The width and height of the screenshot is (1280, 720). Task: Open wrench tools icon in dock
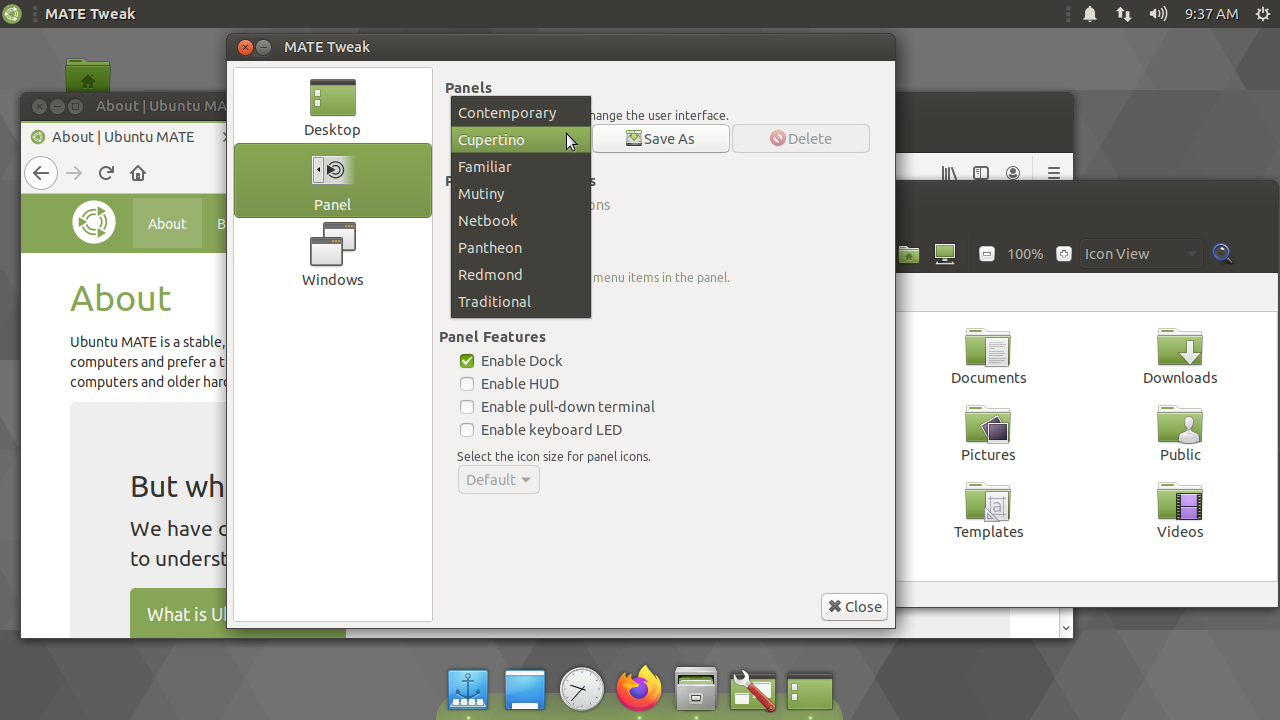[x=753, y=690]
